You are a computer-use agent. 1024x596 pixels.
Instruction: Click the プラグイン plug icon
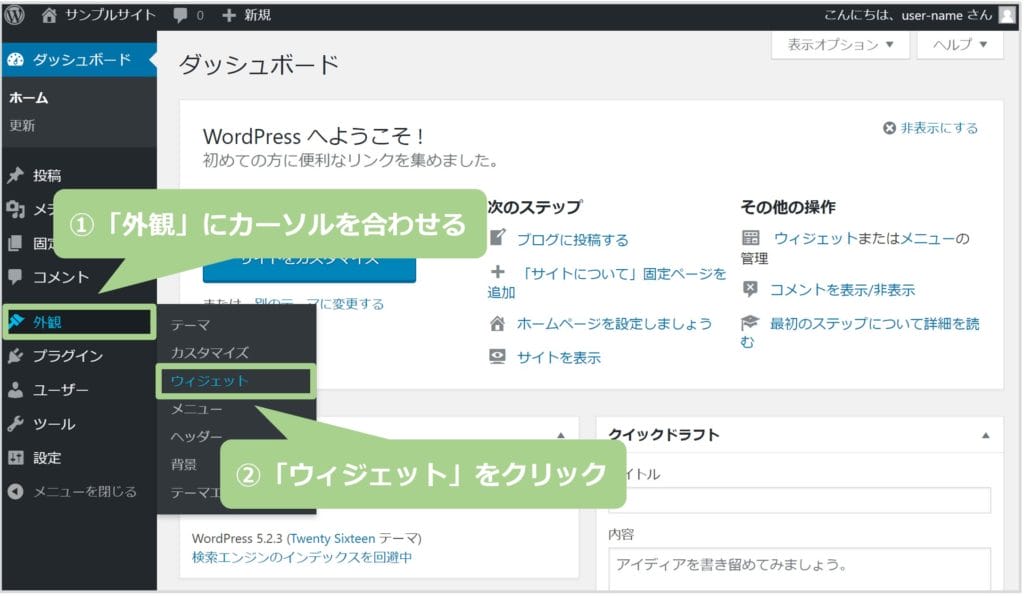[16, 356]
